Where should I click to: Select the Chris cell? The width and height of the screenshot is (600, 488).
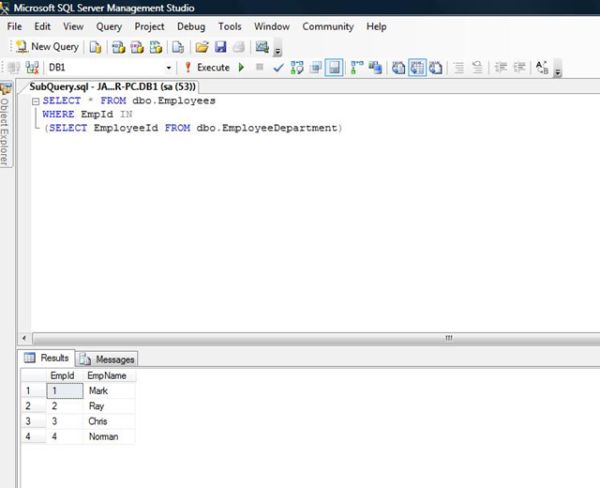coord(109,421)
